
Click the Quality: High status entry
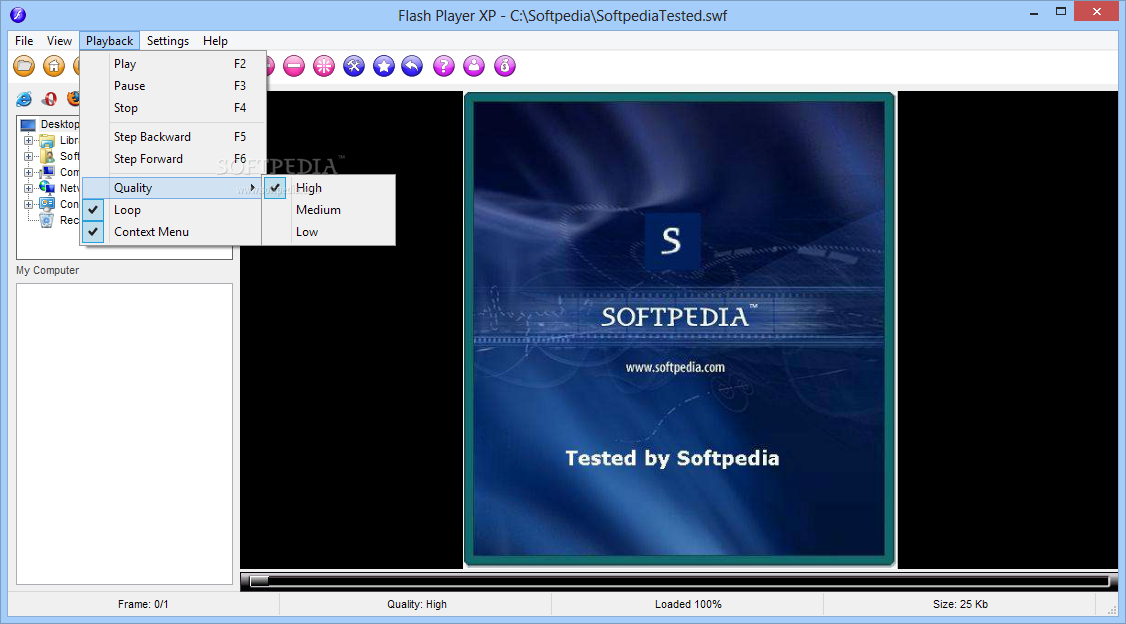coord(417,605)
